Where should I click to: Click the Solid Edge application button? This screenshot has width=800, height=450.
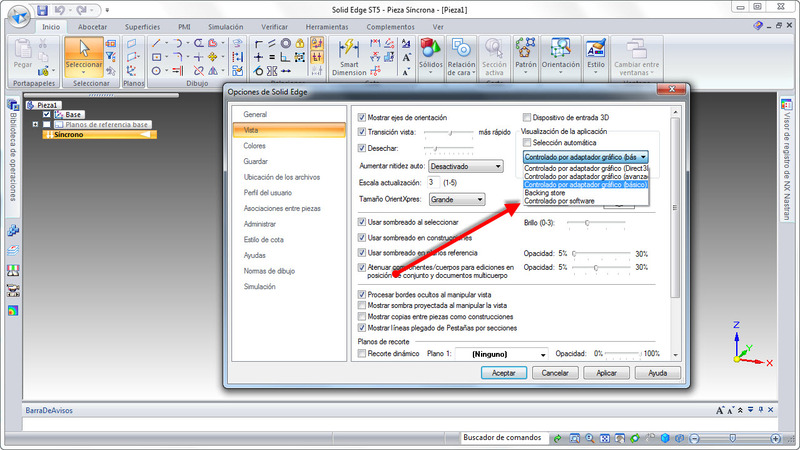[20, 16]
